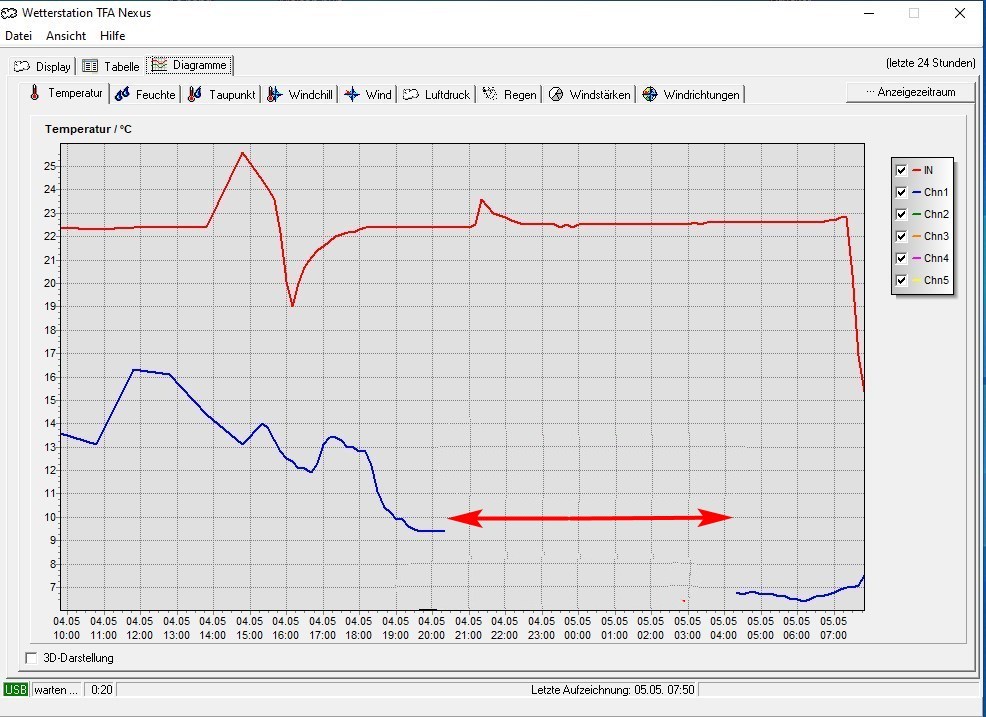The height and width of the screenshot is (717, 986).
Task: Click the Regen rain icon
Action: click(490, 94)
